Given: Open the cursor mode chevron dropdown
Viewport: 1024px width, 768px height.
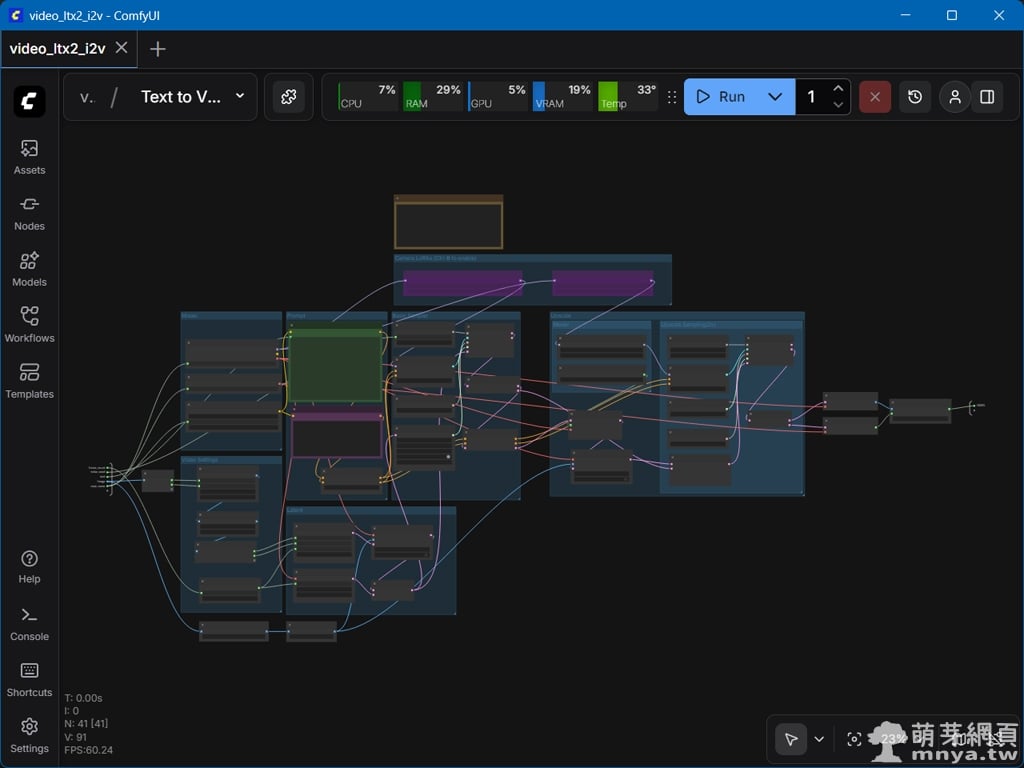Looking at the screenshot, I should [819, 739].
